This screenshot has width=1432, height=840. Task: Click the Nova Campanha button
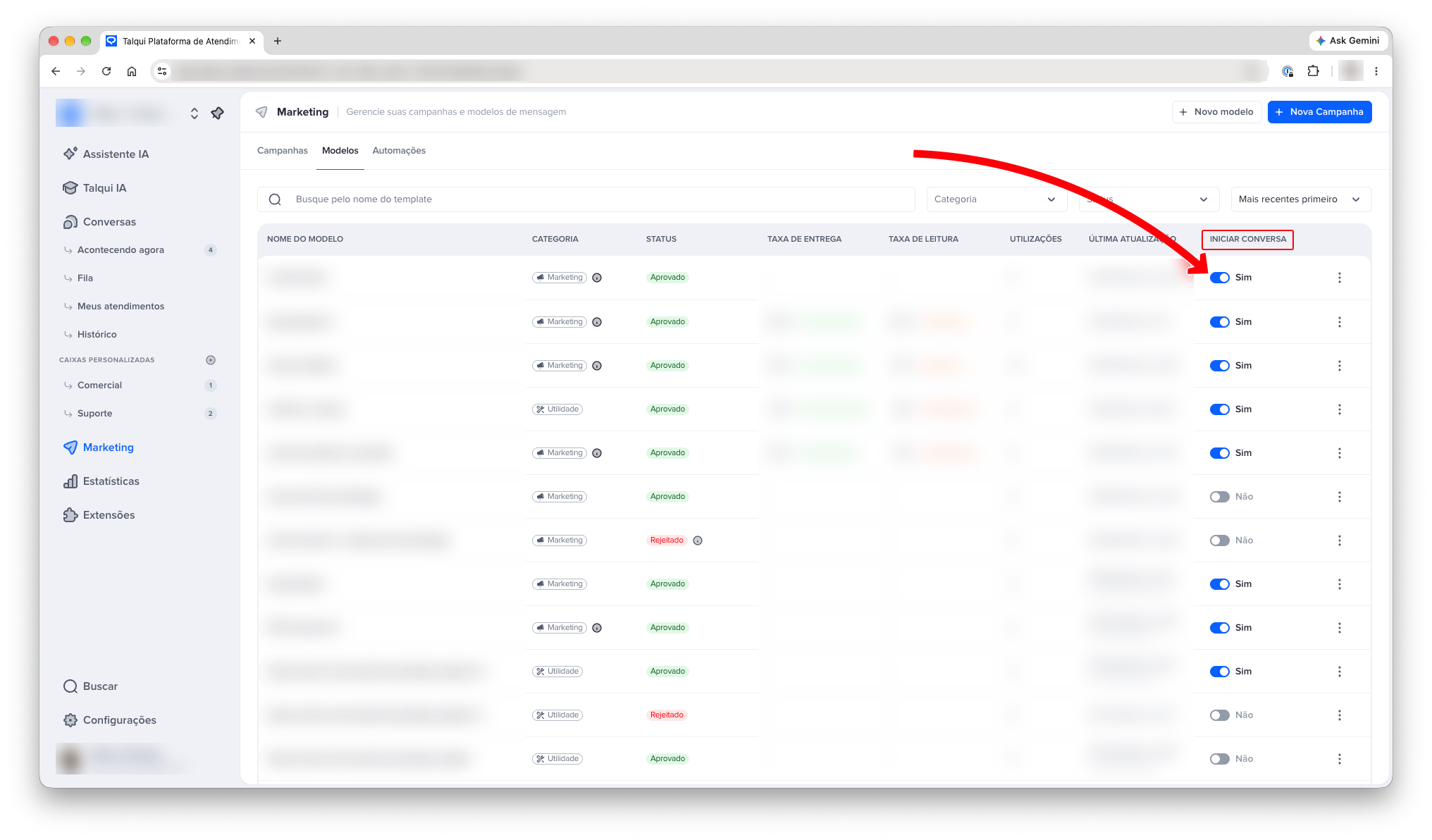tap(1319, 112)
